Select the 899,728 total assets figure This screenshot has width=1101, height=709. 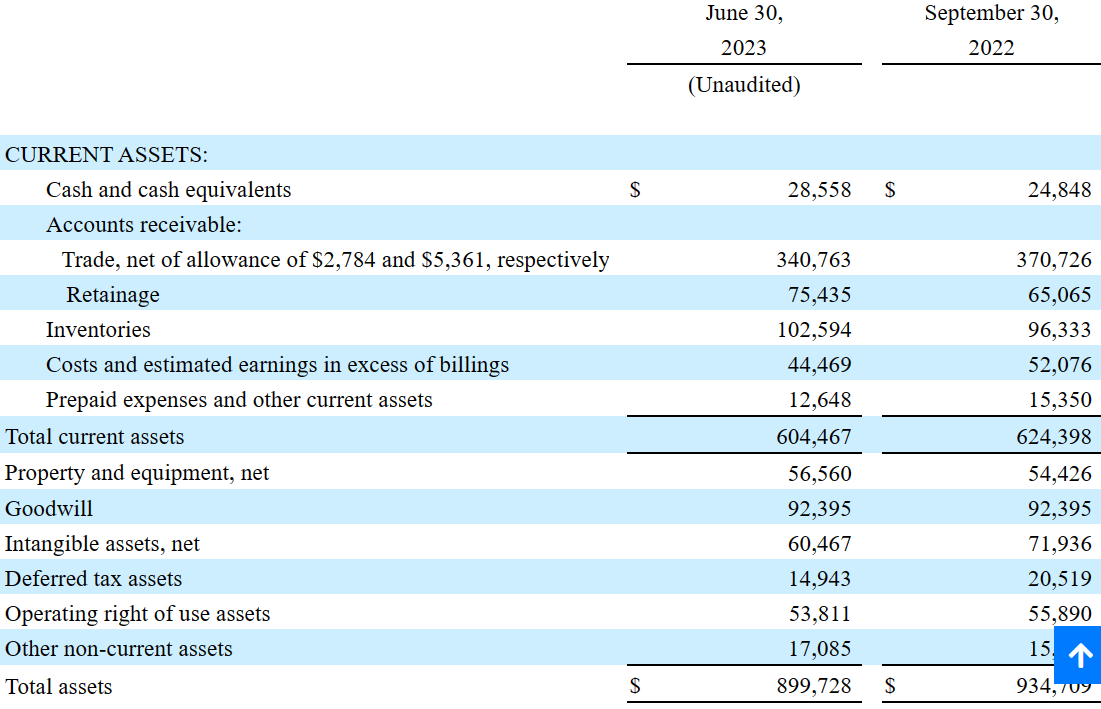click(814, 686)
